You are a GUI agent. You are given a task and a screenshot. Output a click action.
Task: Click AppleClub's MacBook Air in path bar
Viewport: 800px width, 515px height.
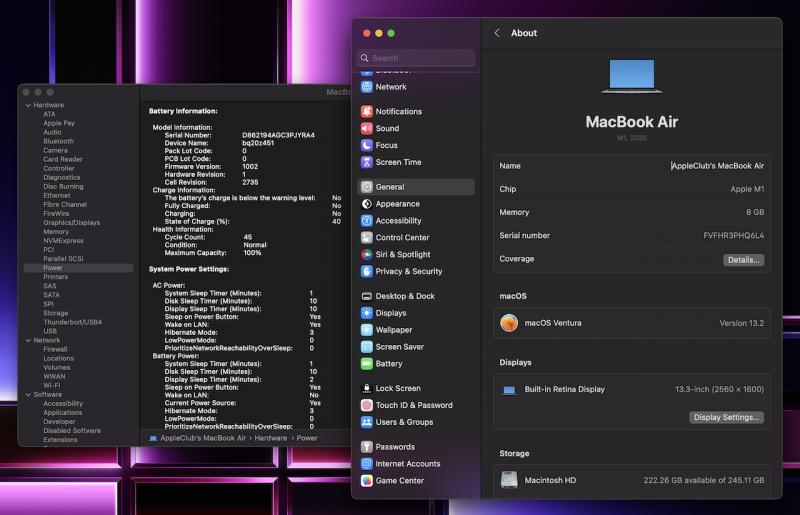point(203,438)
